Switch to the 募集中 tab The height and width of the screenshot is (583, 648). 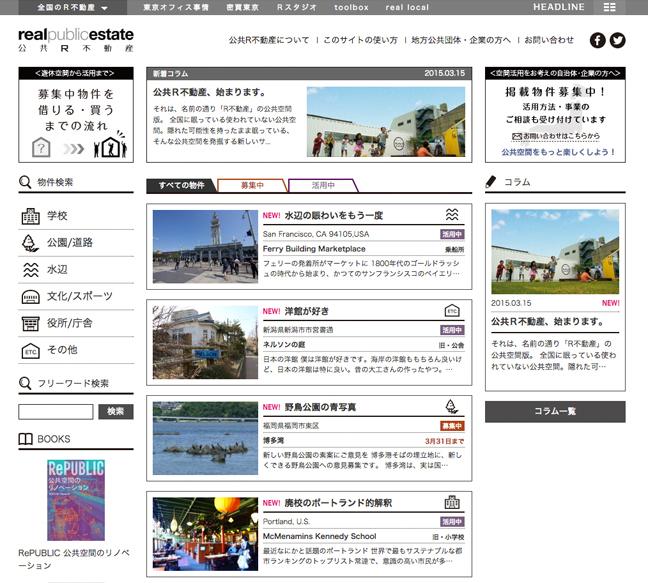pos(252,186)
